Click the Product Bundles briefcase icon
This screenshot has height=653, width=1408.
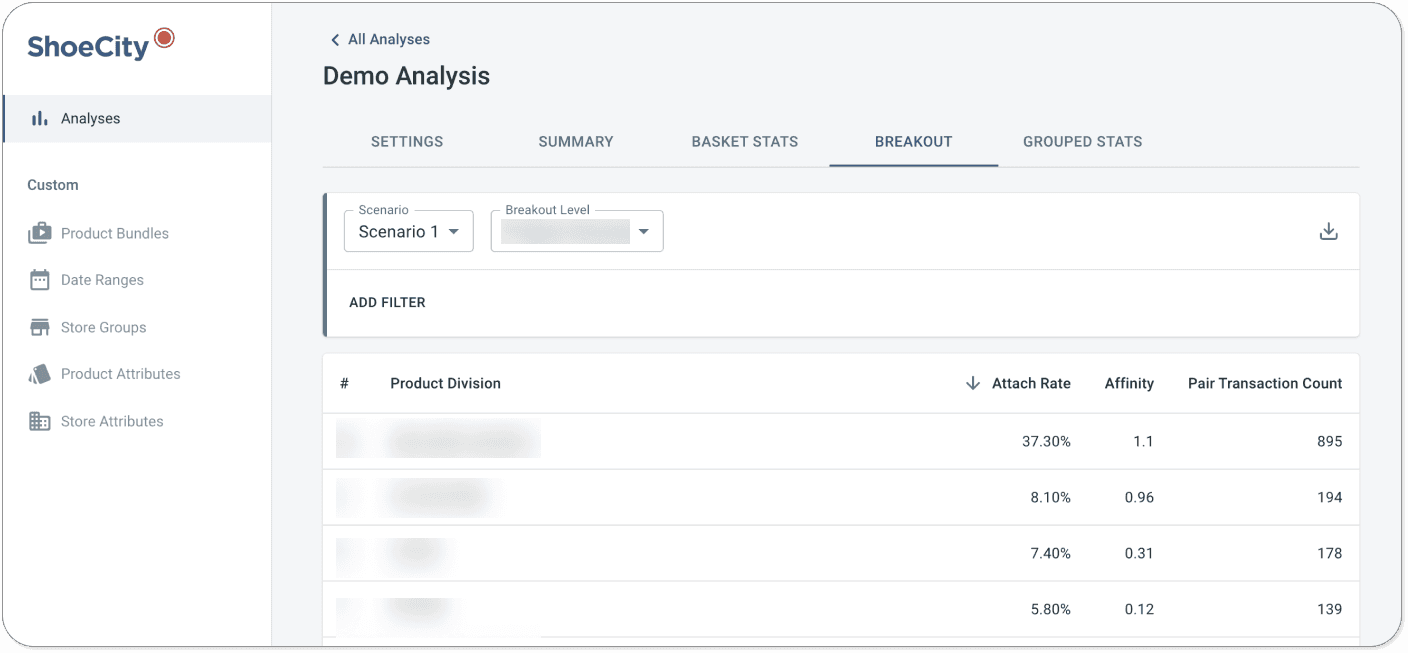click(39, 233)
